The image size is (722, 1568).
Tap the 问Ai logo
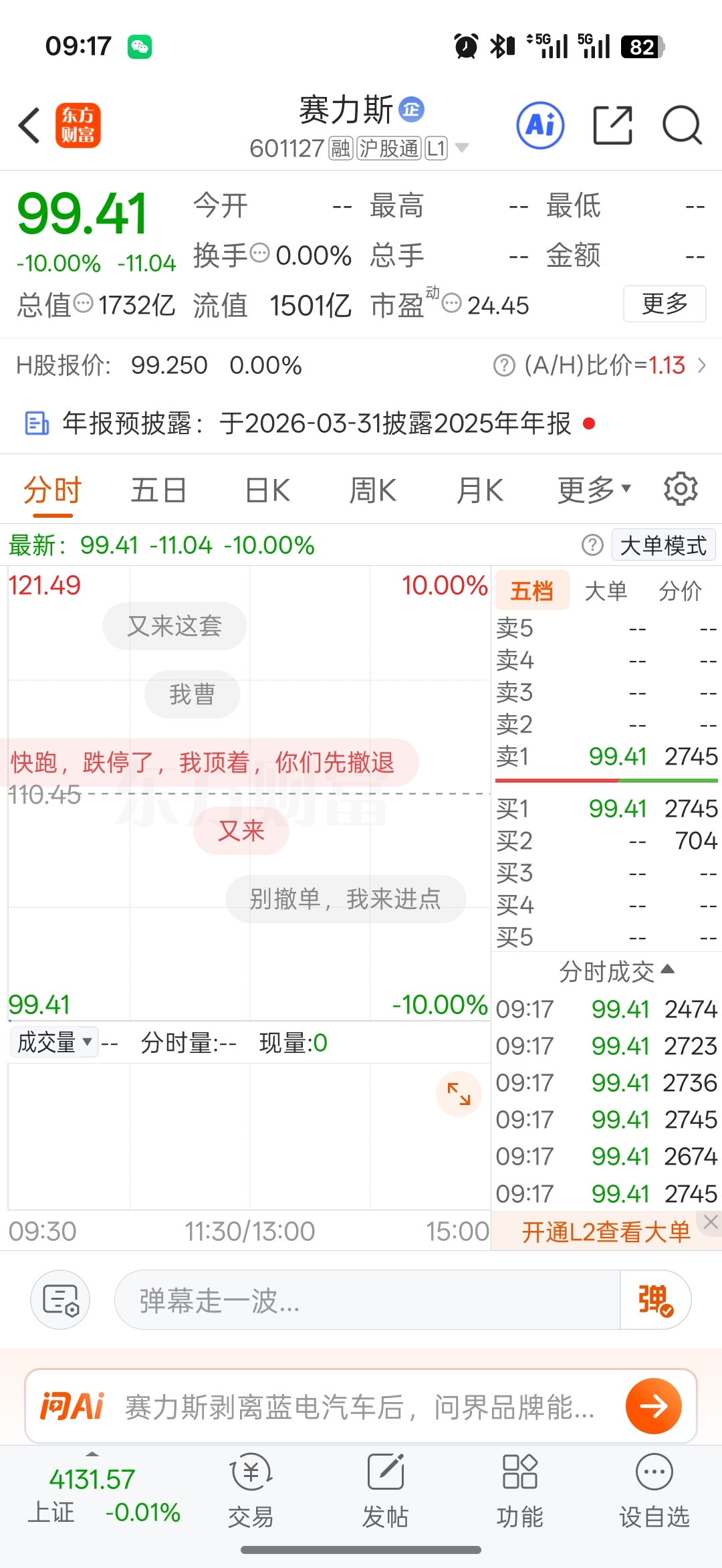(x=72, y=1405)
